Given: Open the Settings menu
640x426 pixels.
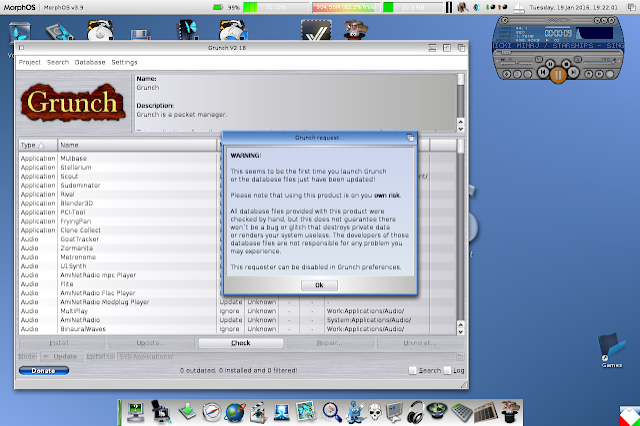Looking at the screenshot, I should tap(125, 62).
